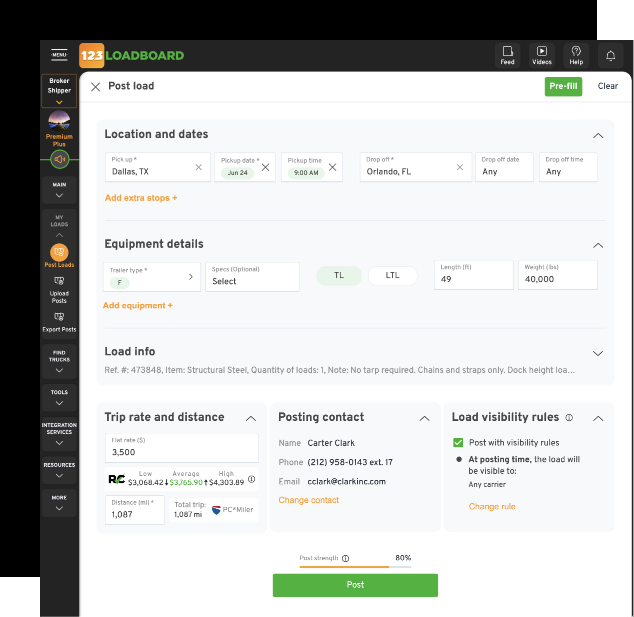The image size is (634, 617).
Task: Clear the 9:00 AM pickup time
Action: tap(332, 167)
